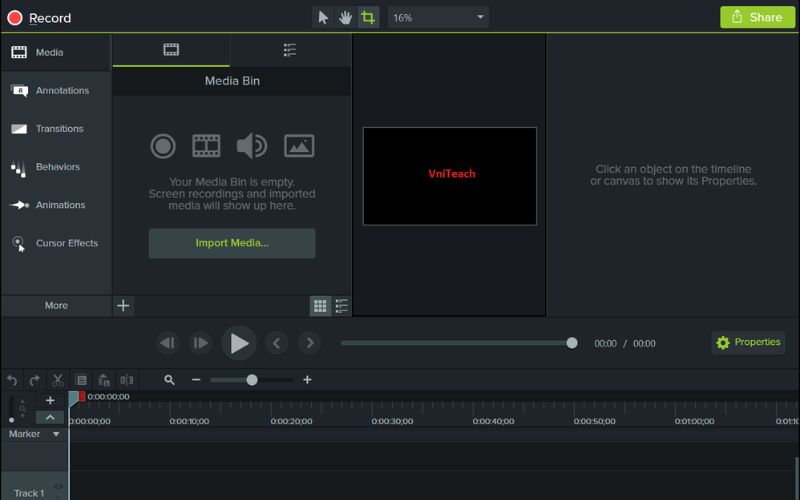
Task: Click the 0:00:20;00 timeline ruler mark
Action: (x=291, y=421)
